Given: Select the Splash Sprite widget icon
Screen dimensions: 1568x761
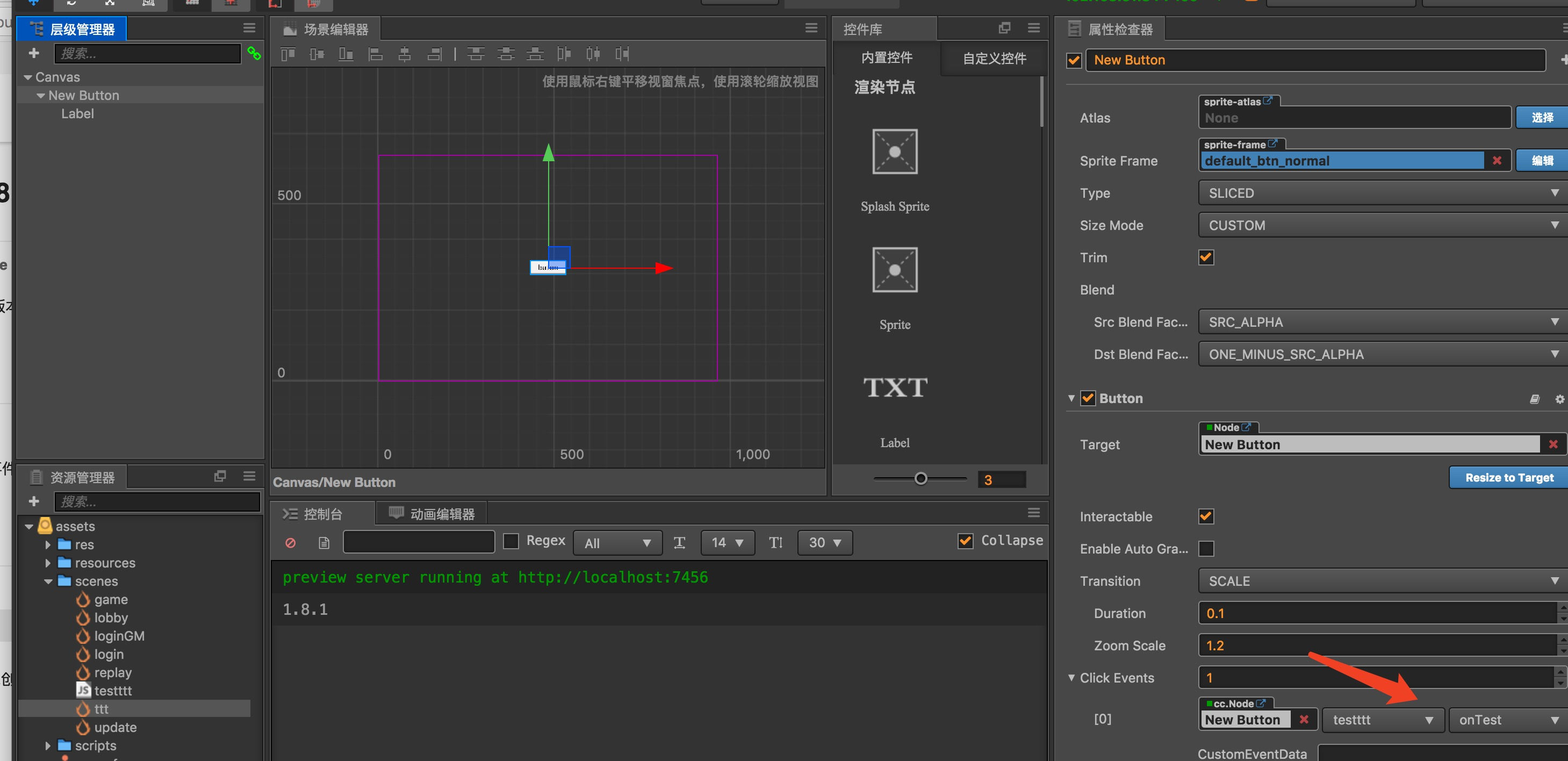Looking at the screenshot, I should [894, 151].
